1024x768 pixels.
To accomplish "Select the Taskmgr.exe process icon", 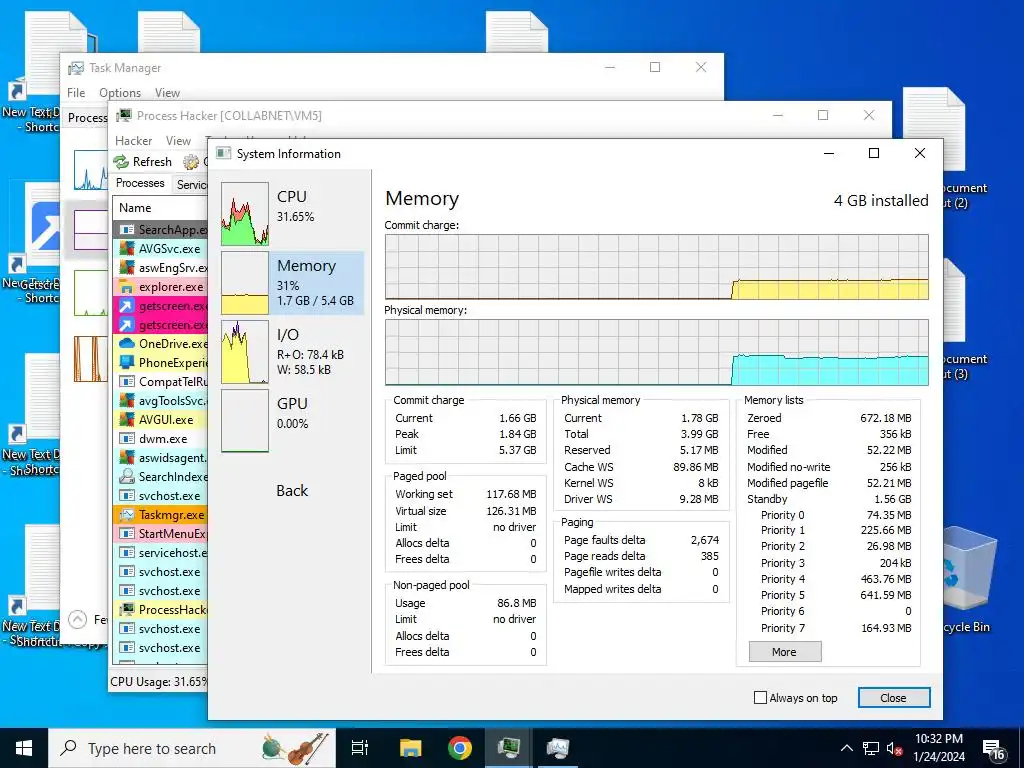I will pos(127,515).
